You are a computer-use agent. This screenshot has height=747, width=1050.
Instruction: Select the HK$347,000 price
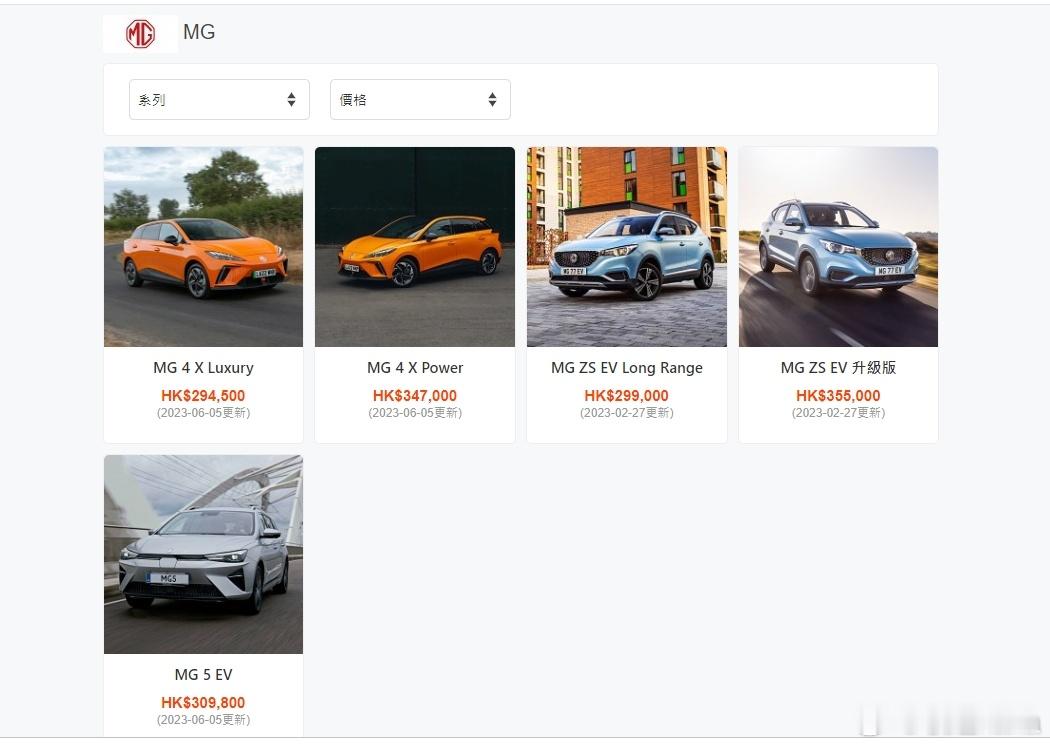[x=415, y=396]
